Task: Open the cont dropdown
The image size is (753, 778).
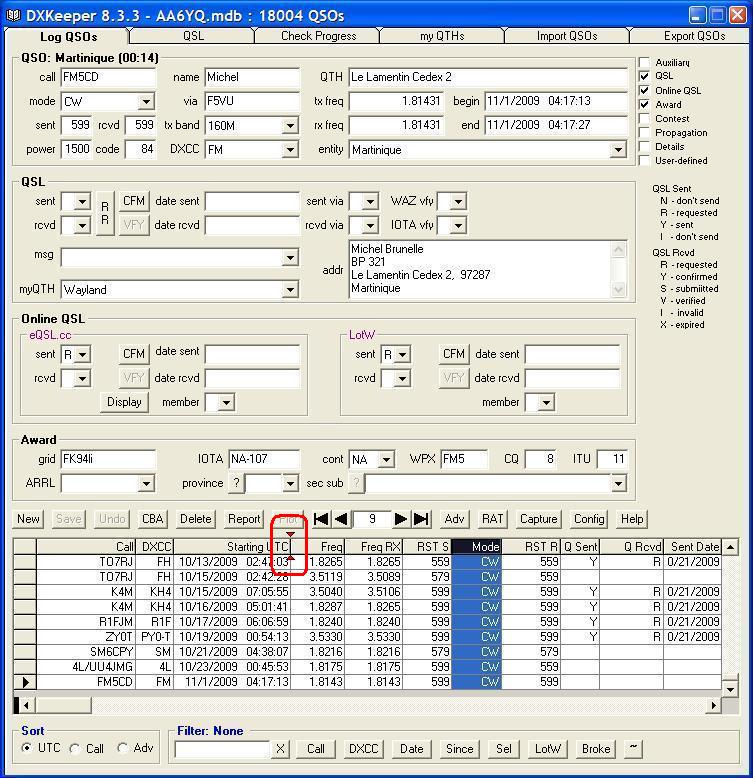Action: pos(386,459)
